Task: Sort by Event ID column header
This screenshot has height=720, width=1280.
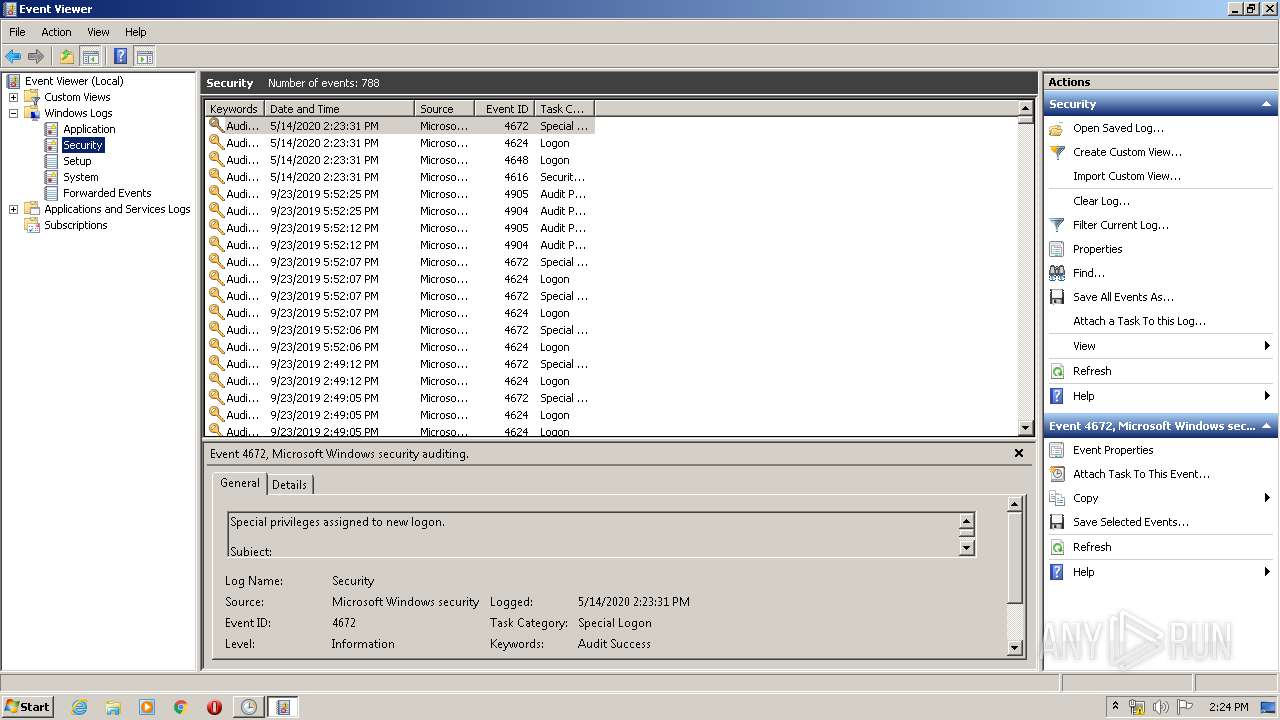Action: click(503, 109)
